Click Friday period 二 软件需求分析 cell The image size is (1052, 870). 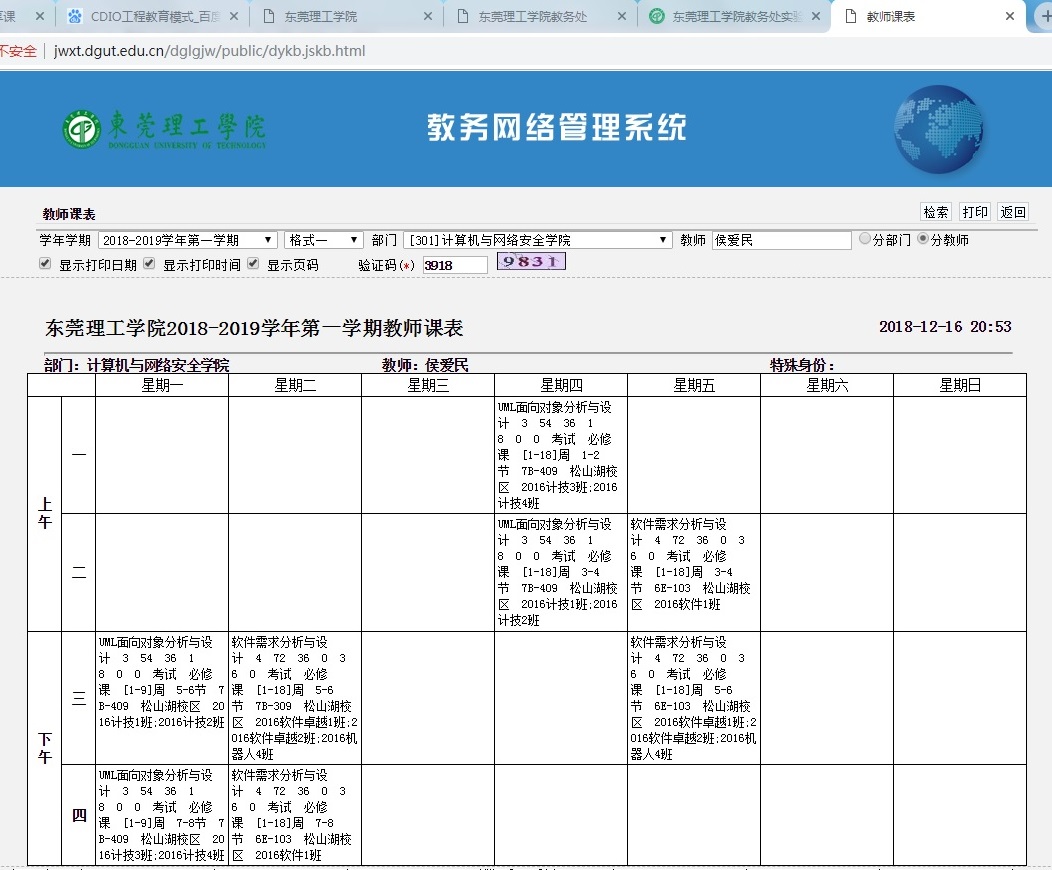point(694,572)
